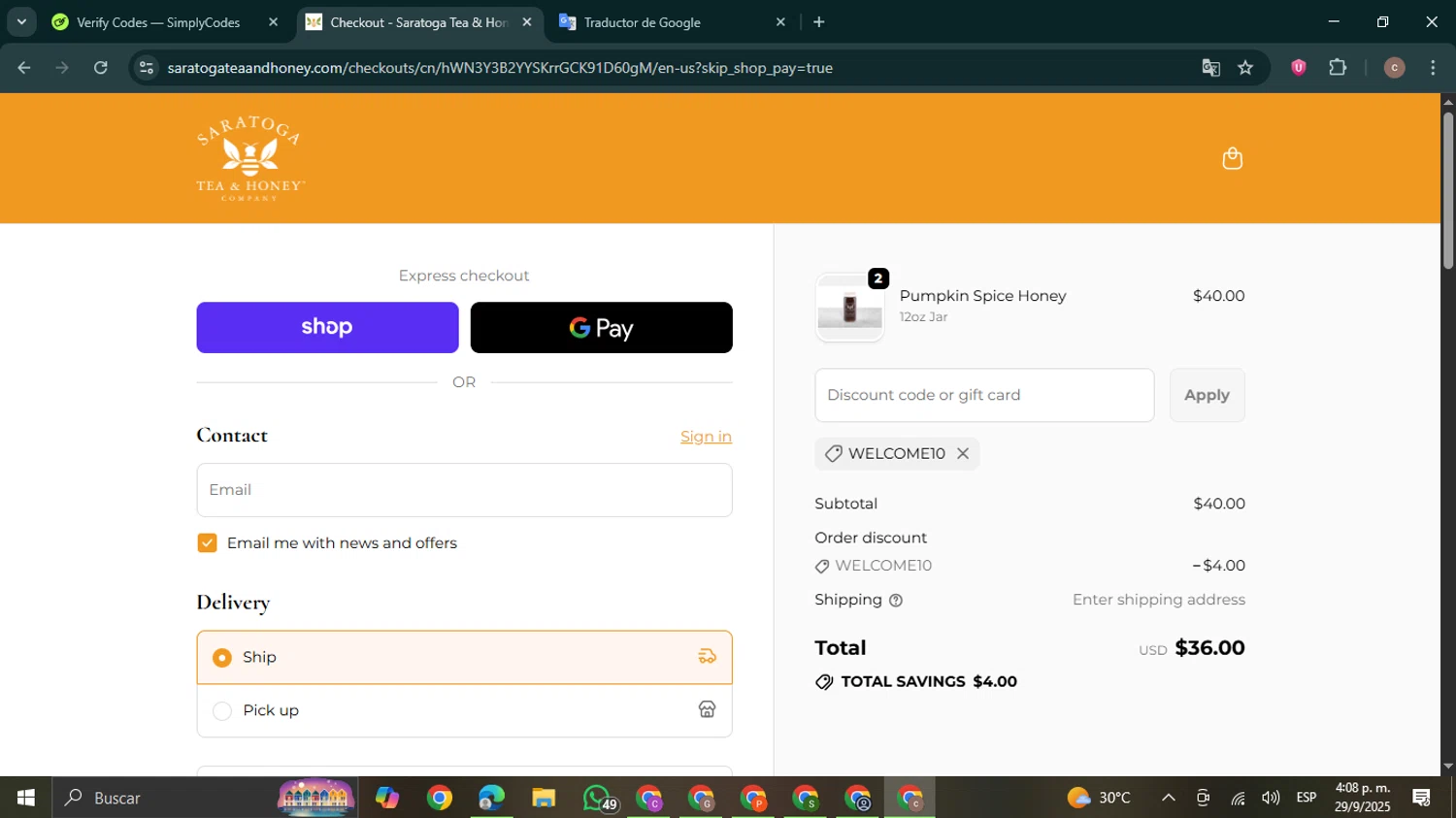1456x818 pixels.
Task: Click the site information icon in address bar
Action: [147, 68]
